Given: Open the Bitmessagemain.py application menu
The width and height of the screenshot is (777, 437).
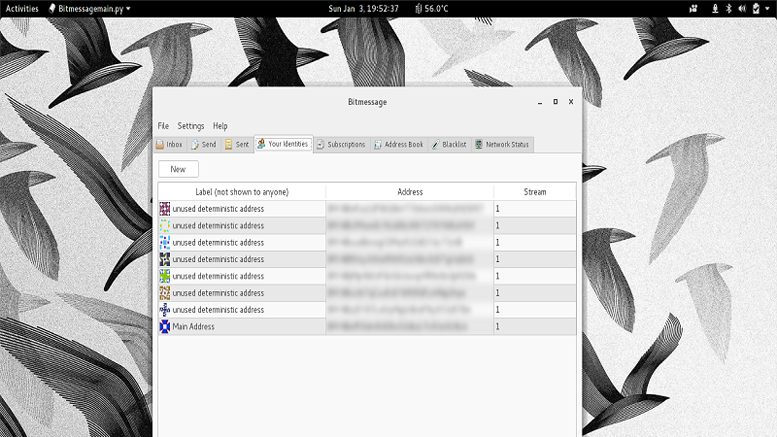Looking at the screenshot, I should tap(90, 8).
